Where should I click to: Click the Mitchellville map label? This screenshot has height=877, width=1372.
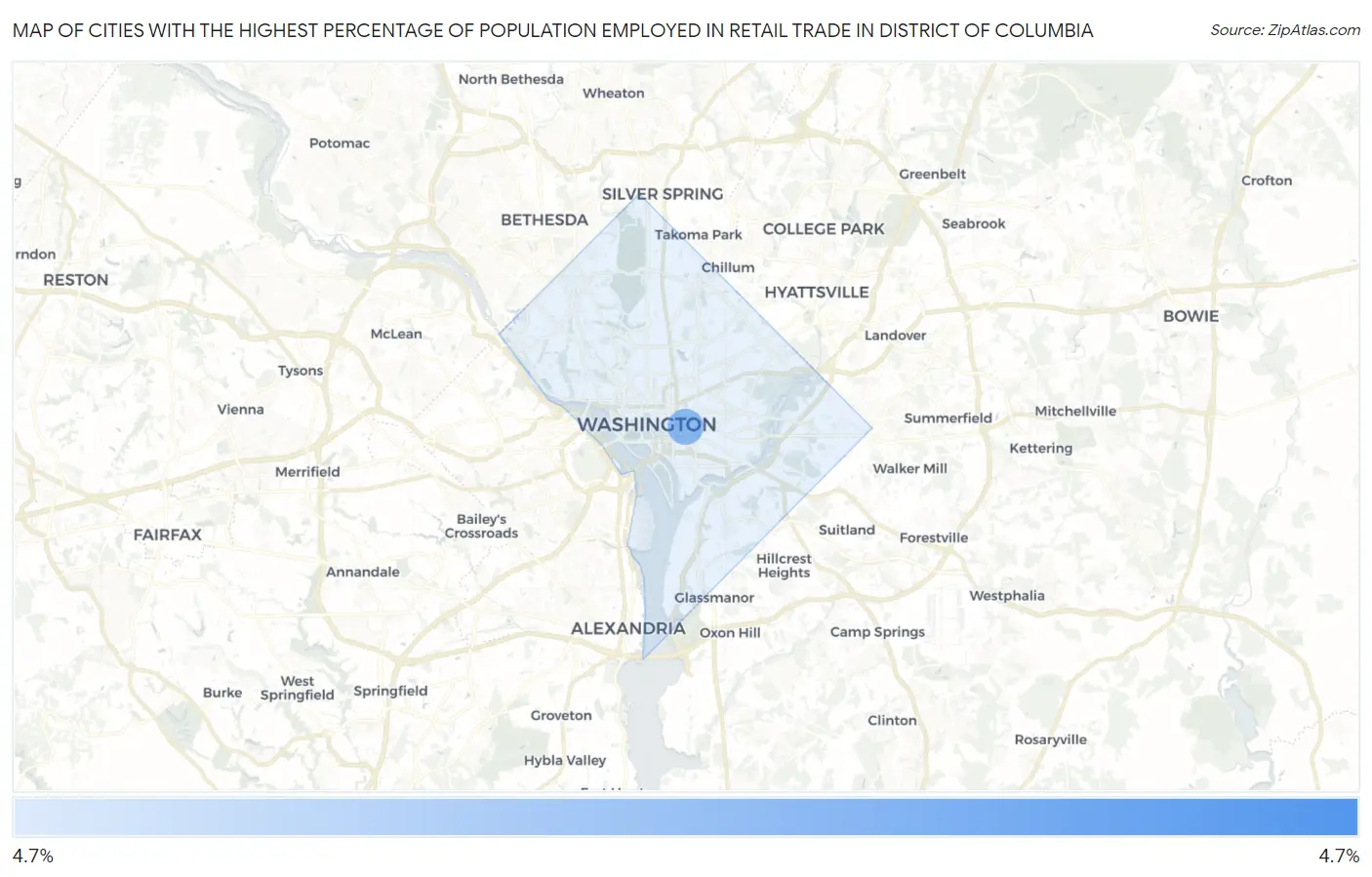1075,412
